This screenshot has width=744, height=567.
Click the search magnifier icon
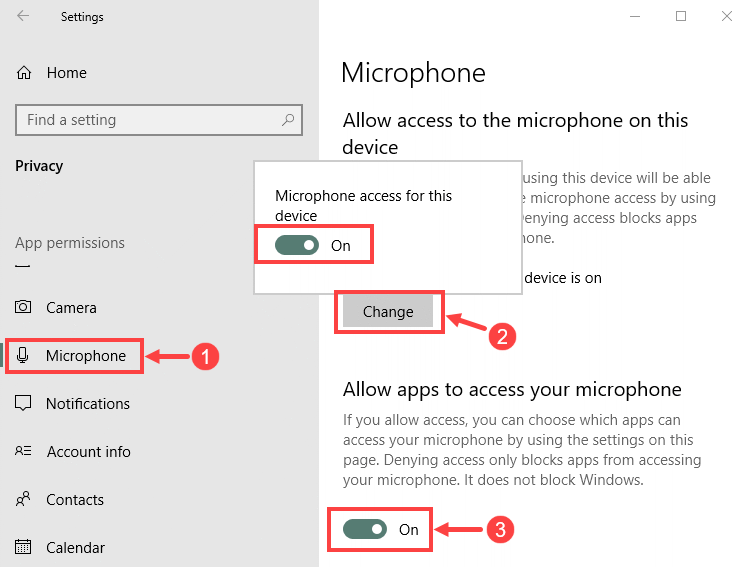[x=288, y=120]
